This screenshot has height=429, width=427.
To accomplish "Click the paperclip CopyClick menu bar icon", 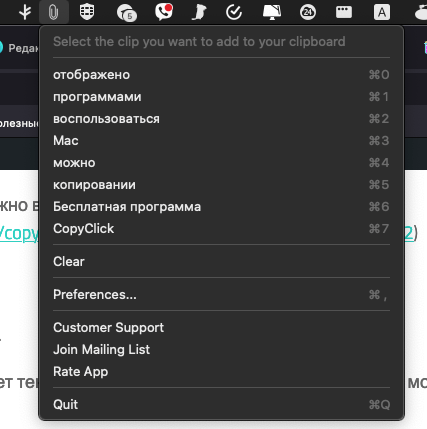I will click(53, 12).
